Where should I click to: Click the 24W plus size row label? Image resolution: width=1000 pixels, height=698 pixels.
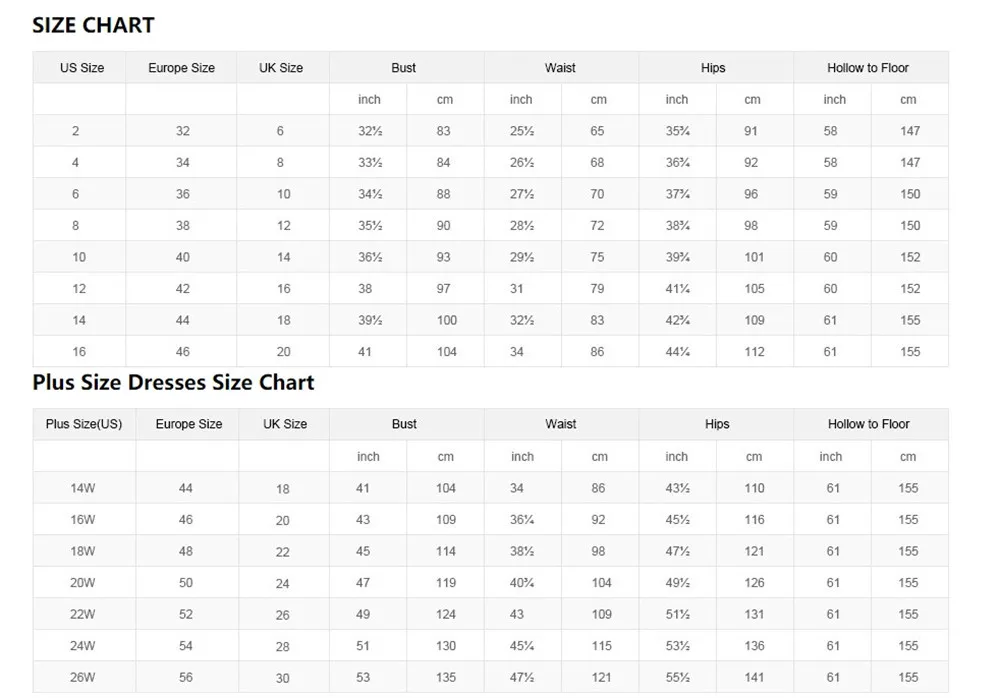[x=83, y=646]
